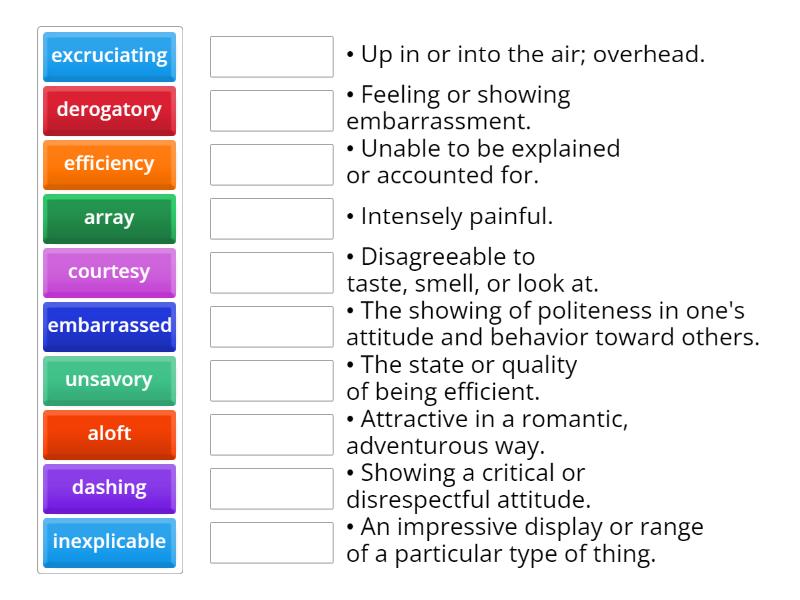The height and width of the screenshot is (600, 800).
Task: Click the box for 'Disagreeable to taste'
Action: [x=272, y=273]
